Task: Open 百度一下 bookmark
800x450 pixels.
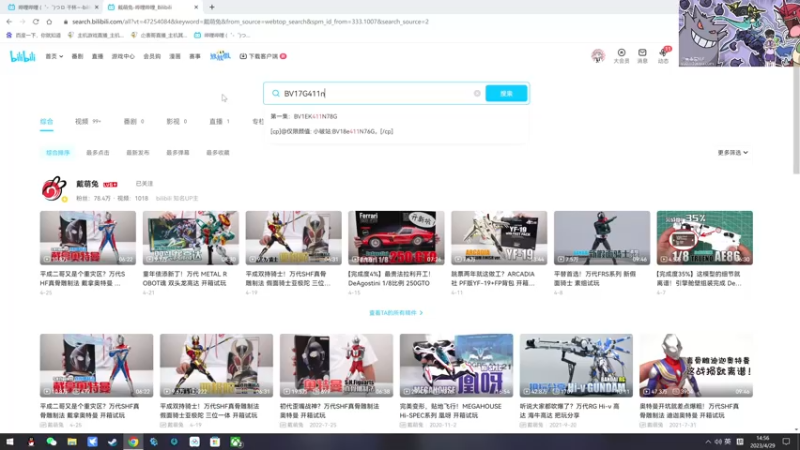Action: pos(33,35)
